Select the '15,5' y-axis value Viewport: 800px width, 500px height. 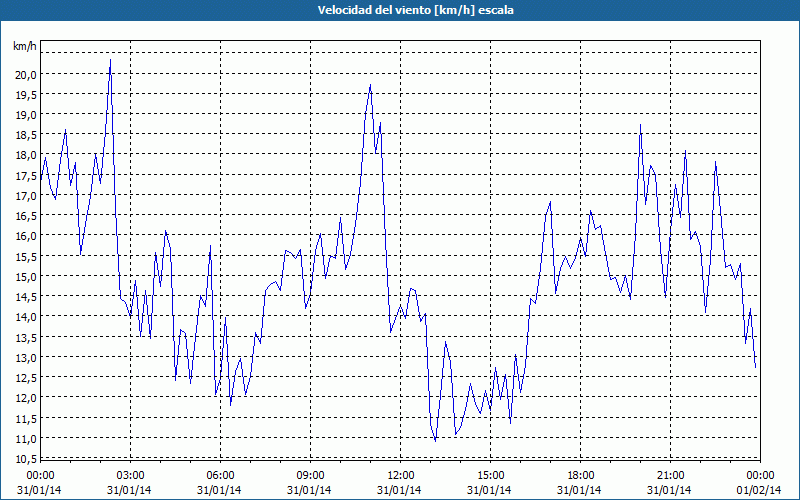tap(27, 257)
